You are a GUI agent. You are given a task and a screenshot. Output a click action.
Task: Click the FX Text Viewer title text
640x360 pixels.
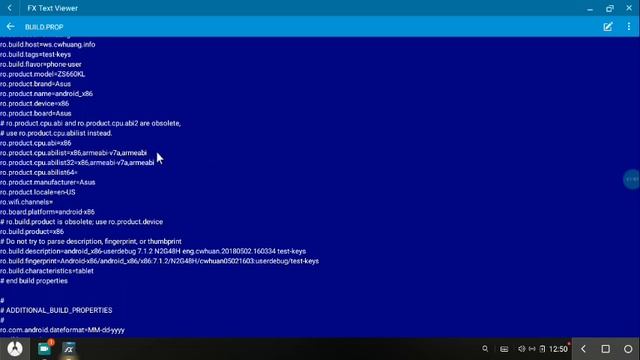(x=53, y=8)
